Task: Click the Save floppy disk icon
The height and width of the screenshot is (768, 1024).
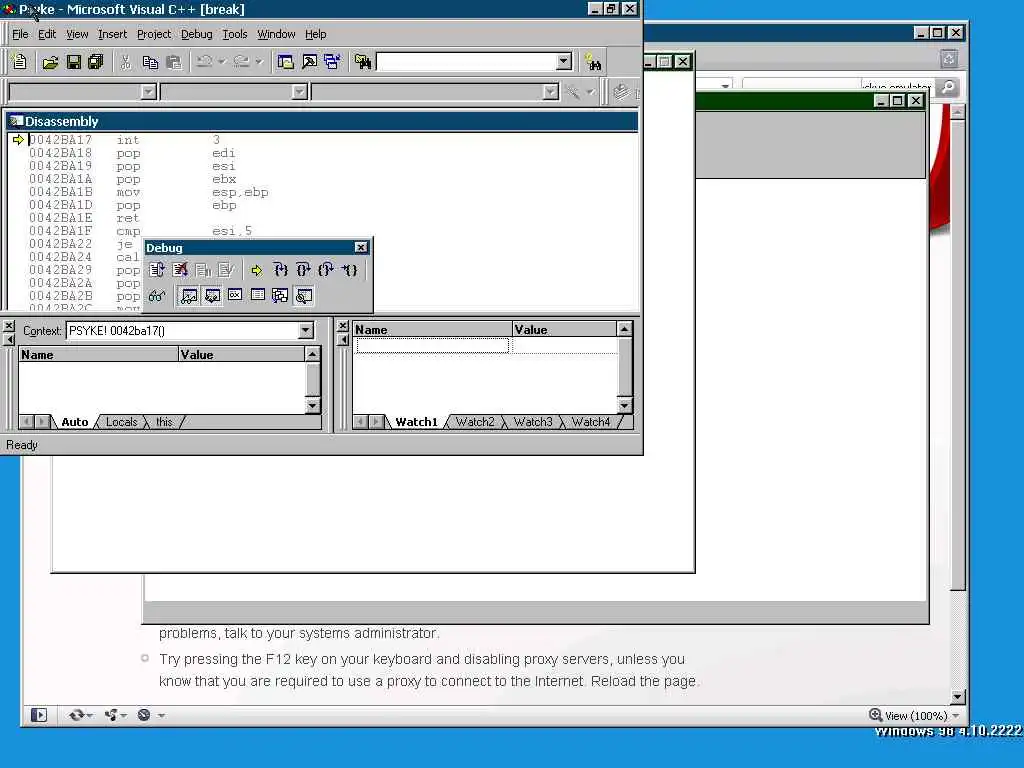Action: pos(74,62)
